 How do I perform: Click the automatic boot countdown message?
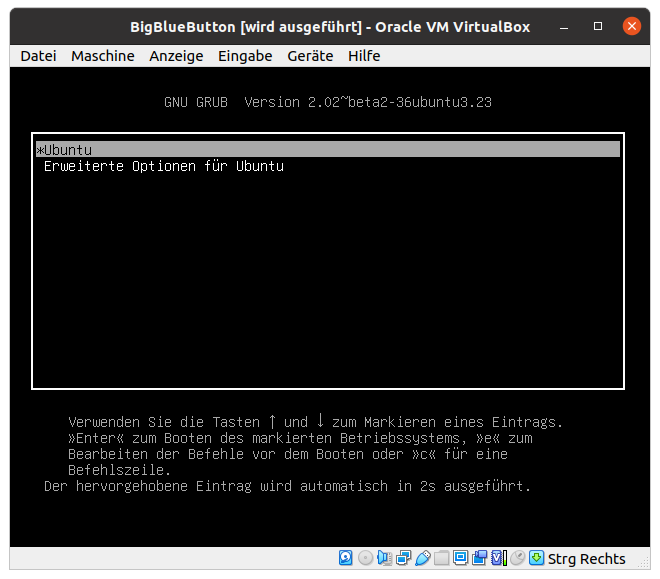[287, 486]
